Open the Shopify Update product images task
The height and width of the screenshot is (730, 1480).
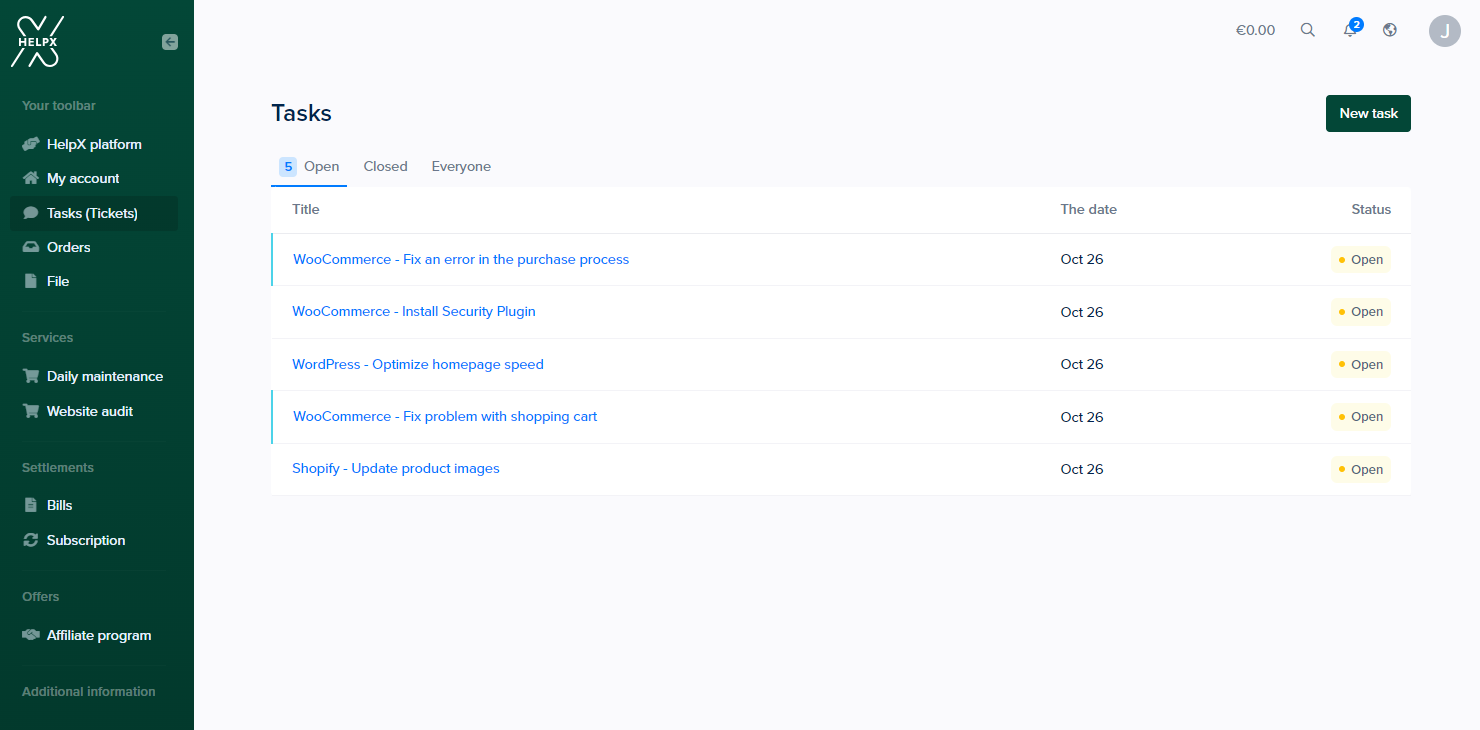(396, 468)
